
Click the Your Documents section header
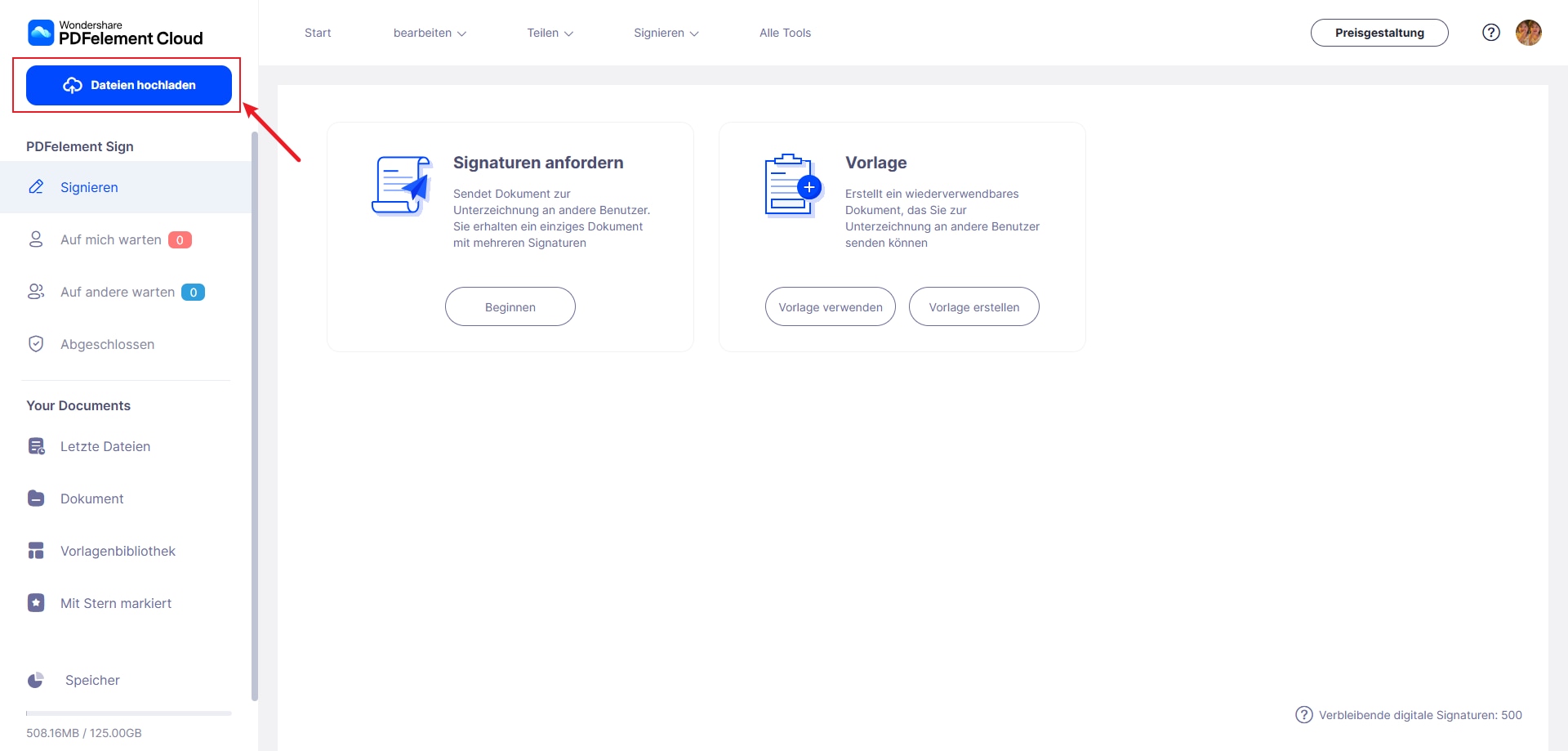pos(78,405)
